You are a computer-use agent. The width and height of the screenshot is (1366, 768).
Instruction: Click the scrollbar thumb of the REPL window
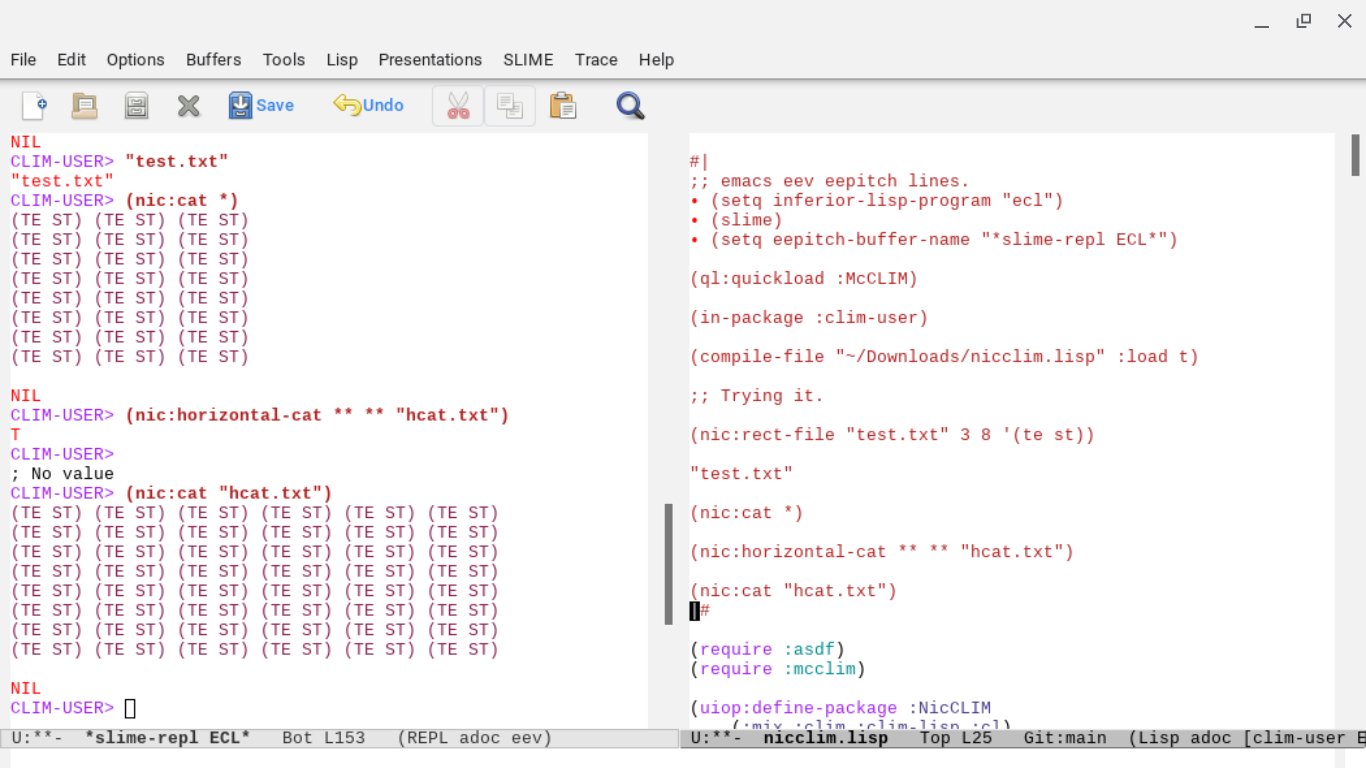pyautogui.click(x=668, y=564)
